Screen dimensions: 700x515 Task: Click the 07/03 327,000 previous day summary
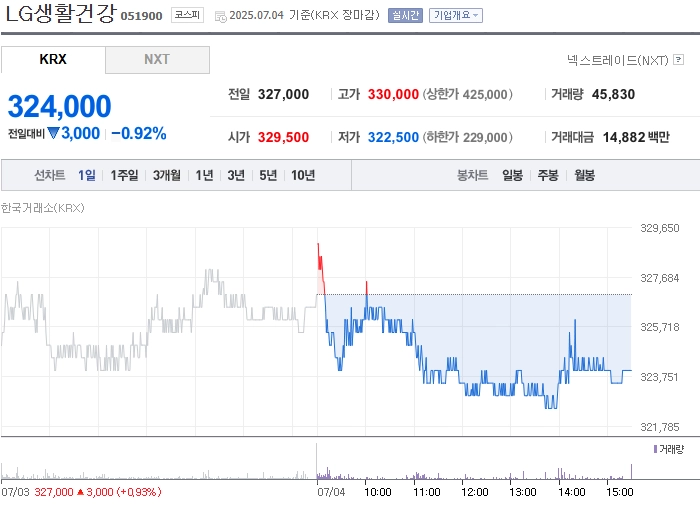point(81,492)
